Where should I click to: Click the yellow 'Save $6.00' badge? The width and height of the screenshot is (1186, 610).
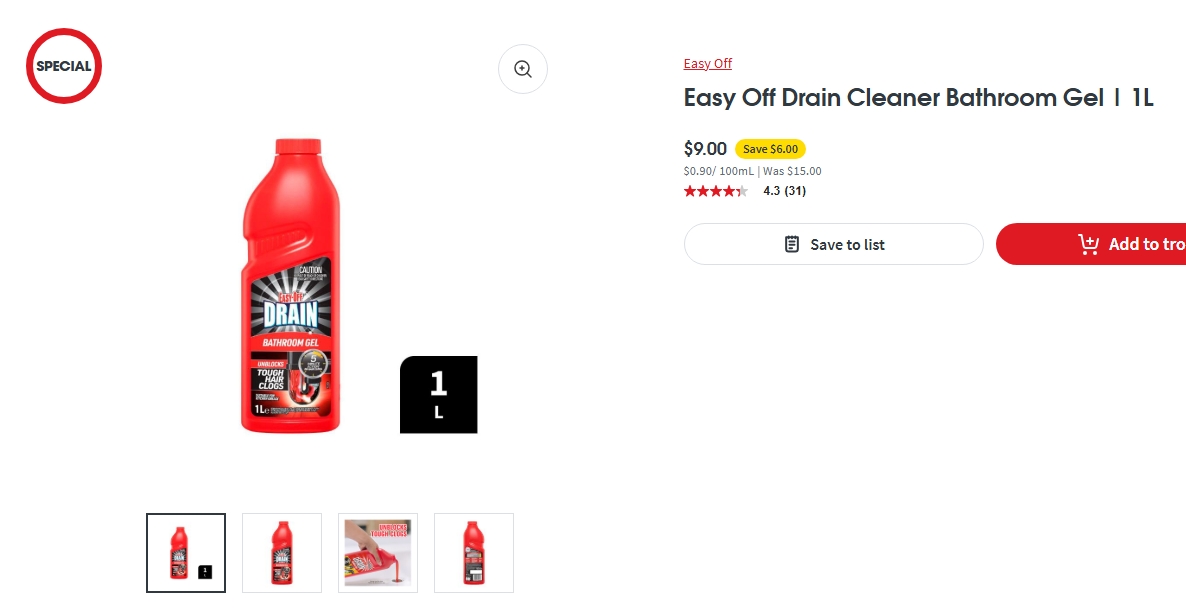click(x=770, y=149)
